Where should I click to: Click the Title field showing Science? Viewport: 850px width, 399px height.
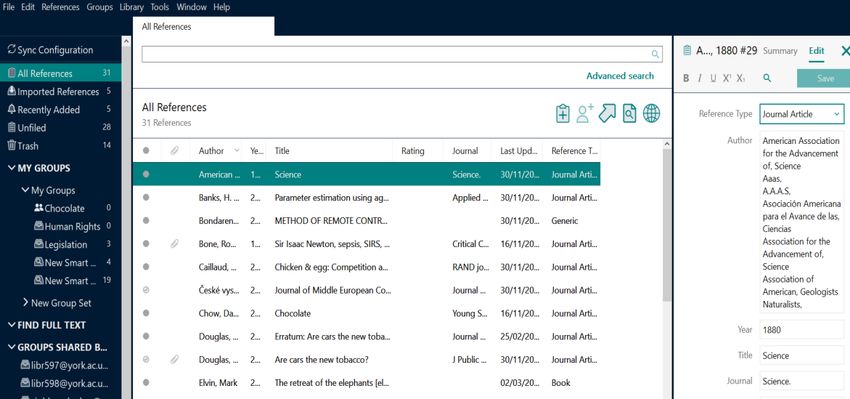(x=802, y=356)
